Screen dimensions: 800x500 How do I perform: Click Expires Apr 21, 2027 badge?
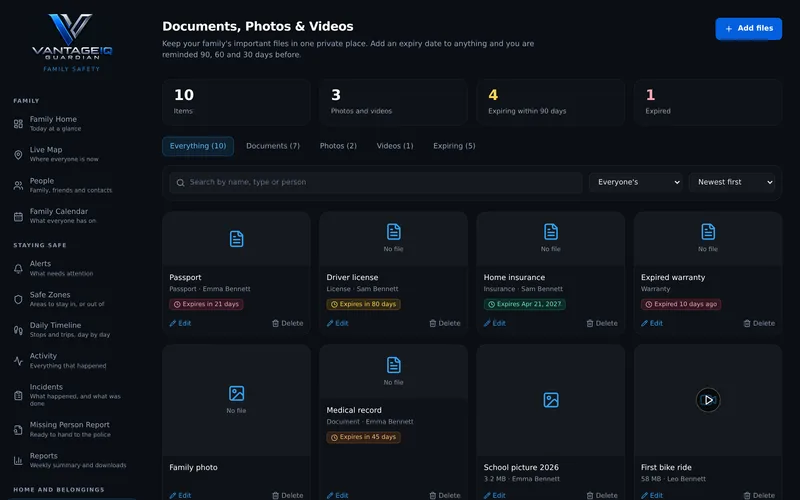pyautogui.click(x=524, y=304)
